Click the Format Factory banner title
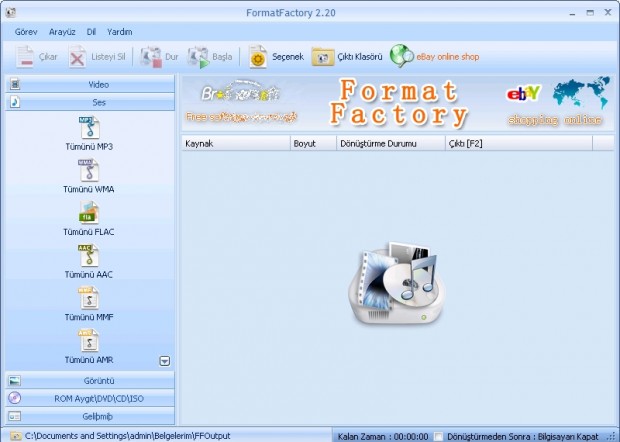The image size is (620, 442). [x=399, y=104]
